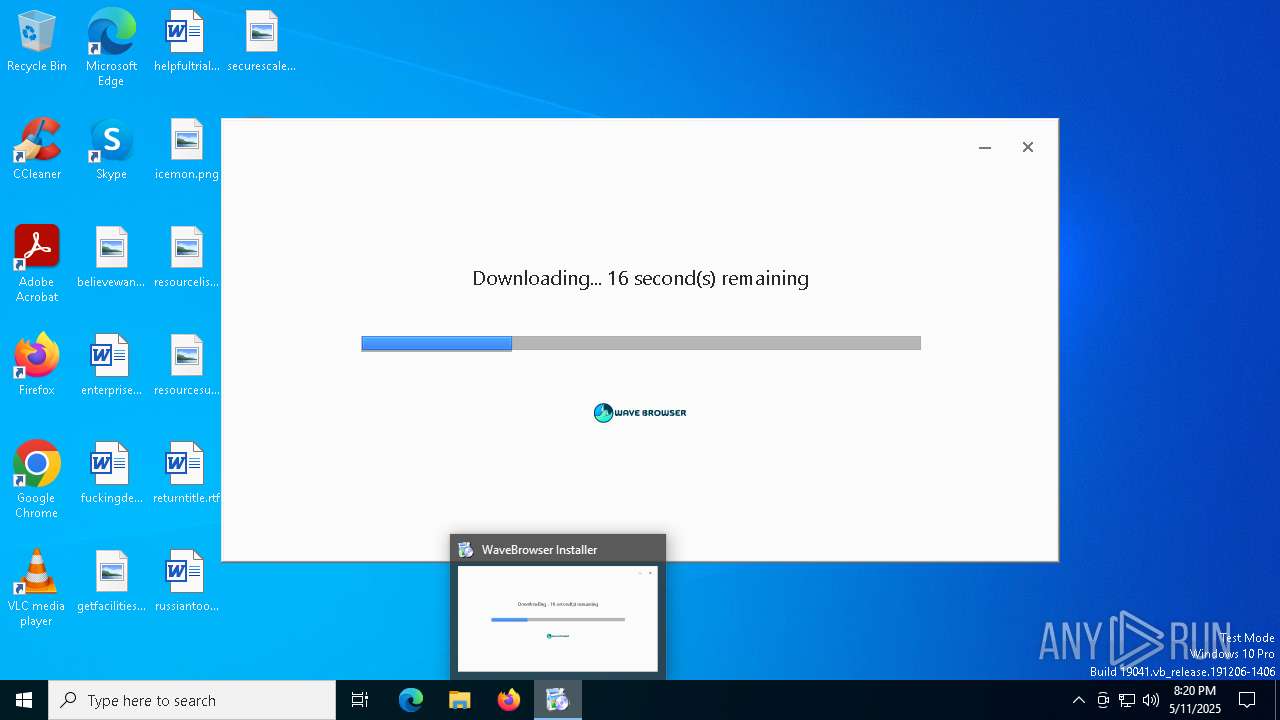Open File Explorer from the taskbar
This screenshot has width=1280, height=720.
(x=460, y=700)
